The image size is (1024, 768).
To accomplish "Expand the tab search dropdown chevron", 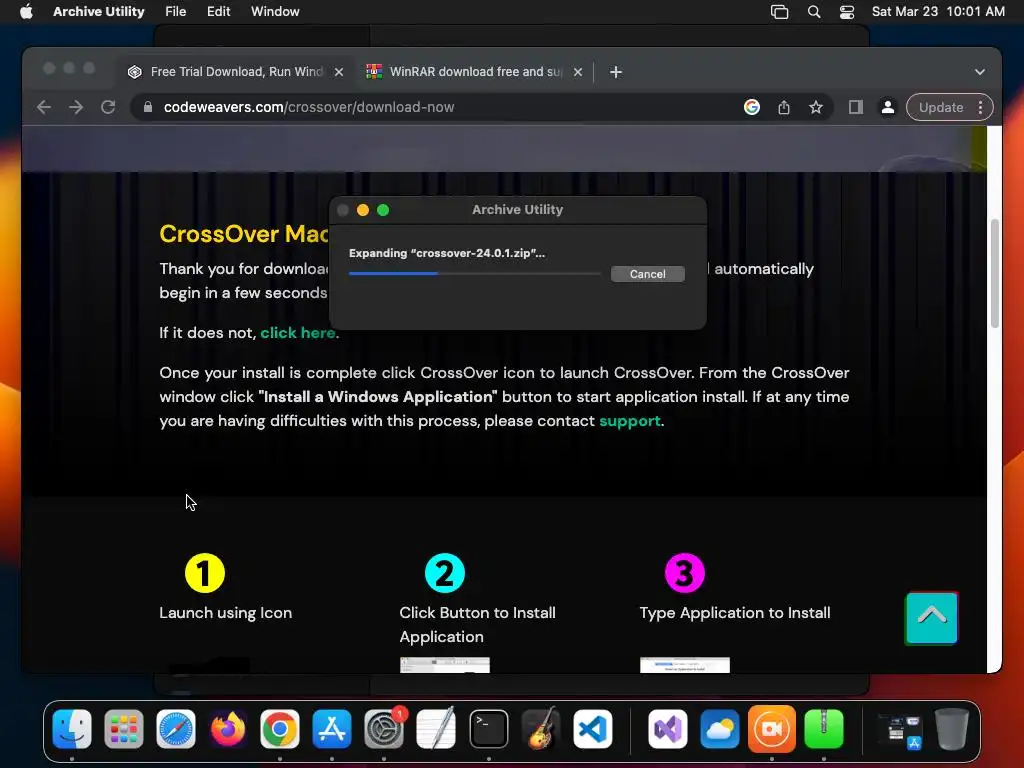I will [x=980, y=72].
